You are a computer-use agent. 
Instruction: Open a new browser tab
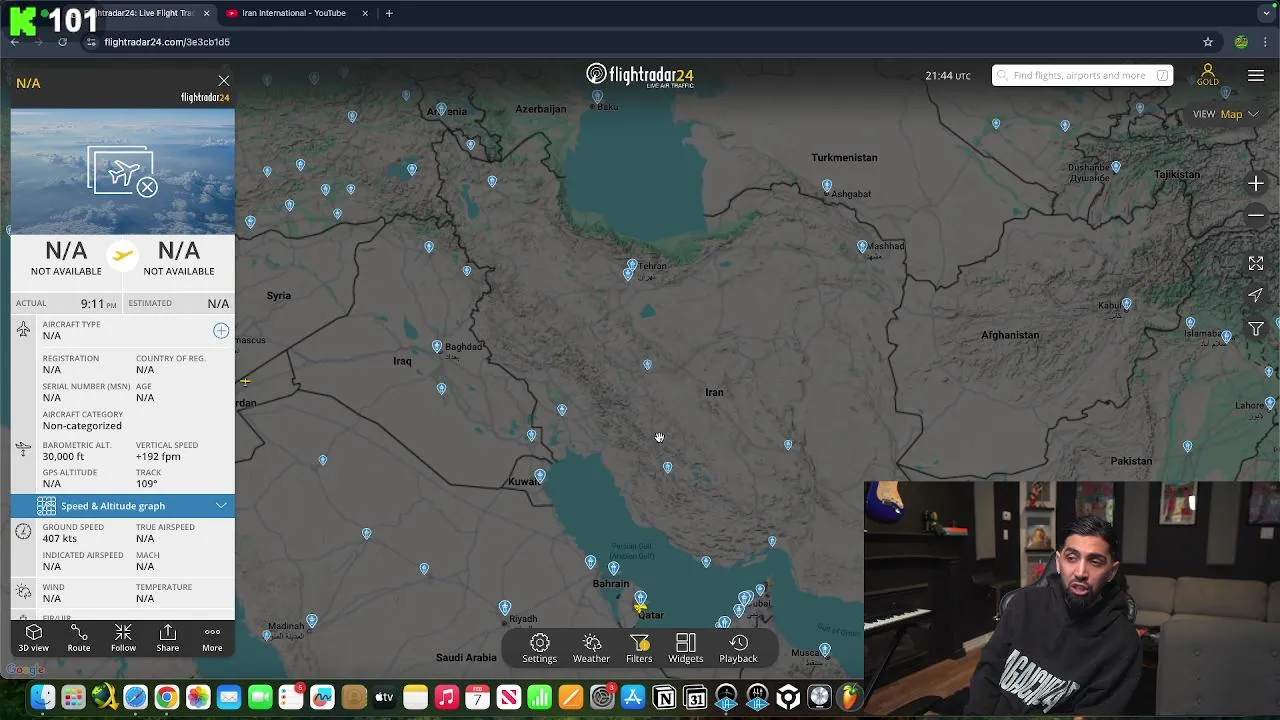(389, 13)
